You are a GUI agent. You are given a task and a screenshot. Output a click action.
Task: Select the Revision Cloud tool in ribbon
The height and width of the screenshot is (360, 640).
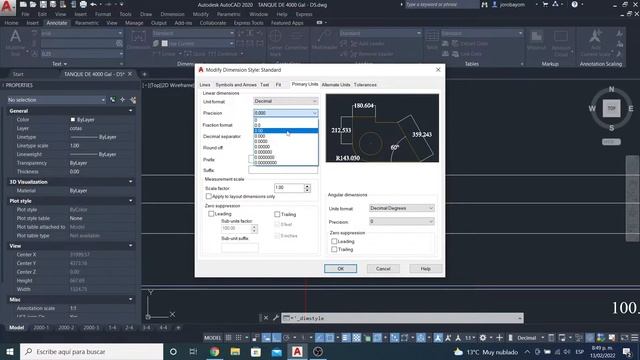561,43
